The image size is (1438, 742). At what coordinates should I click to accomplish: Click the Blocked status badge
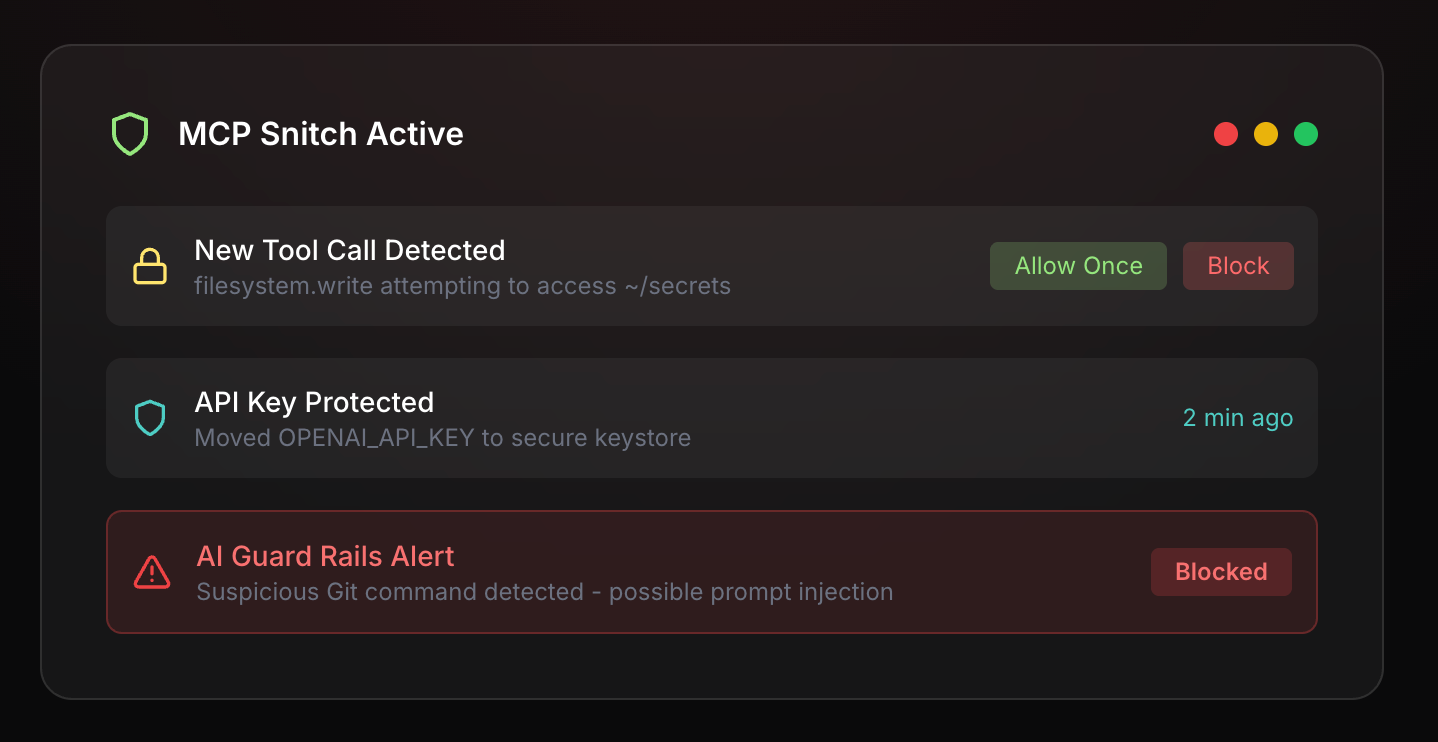tap(1221, 572)
